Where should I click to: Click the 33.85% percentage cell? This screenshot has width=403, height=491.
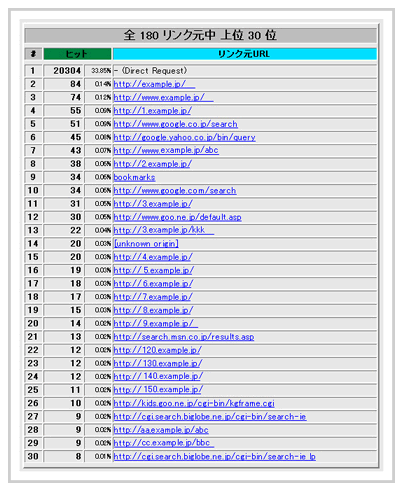click(101, 71)
